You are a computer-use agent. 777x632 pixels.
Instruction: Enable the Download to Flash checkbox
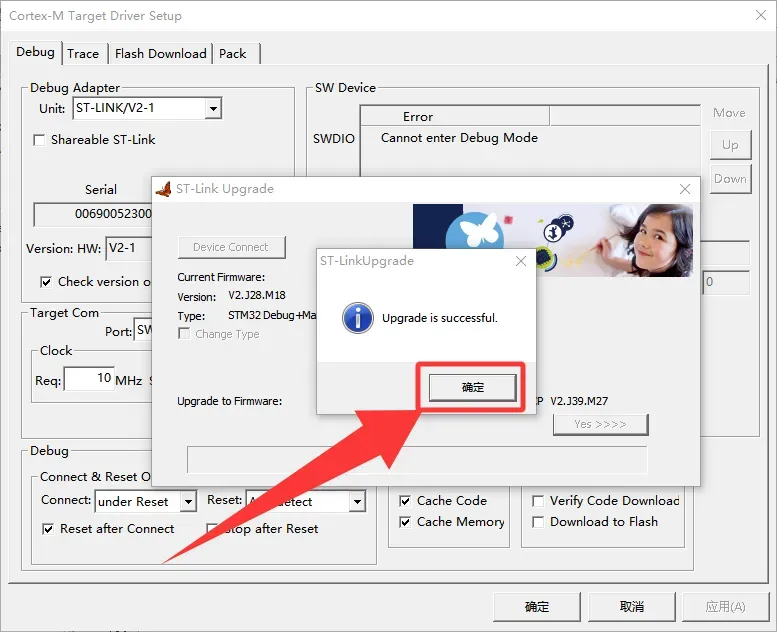coord(539,522)
